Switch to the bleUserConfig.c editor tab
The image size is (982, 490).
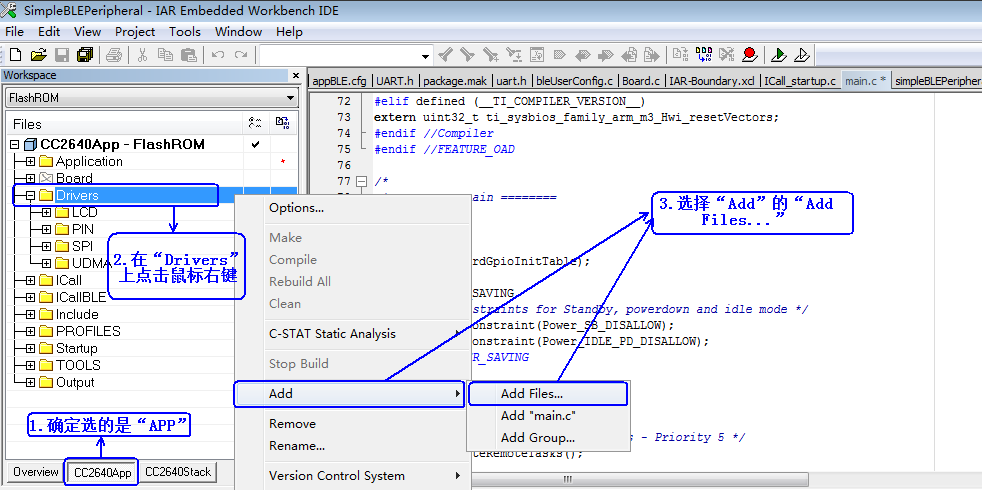tap(574, 81)
